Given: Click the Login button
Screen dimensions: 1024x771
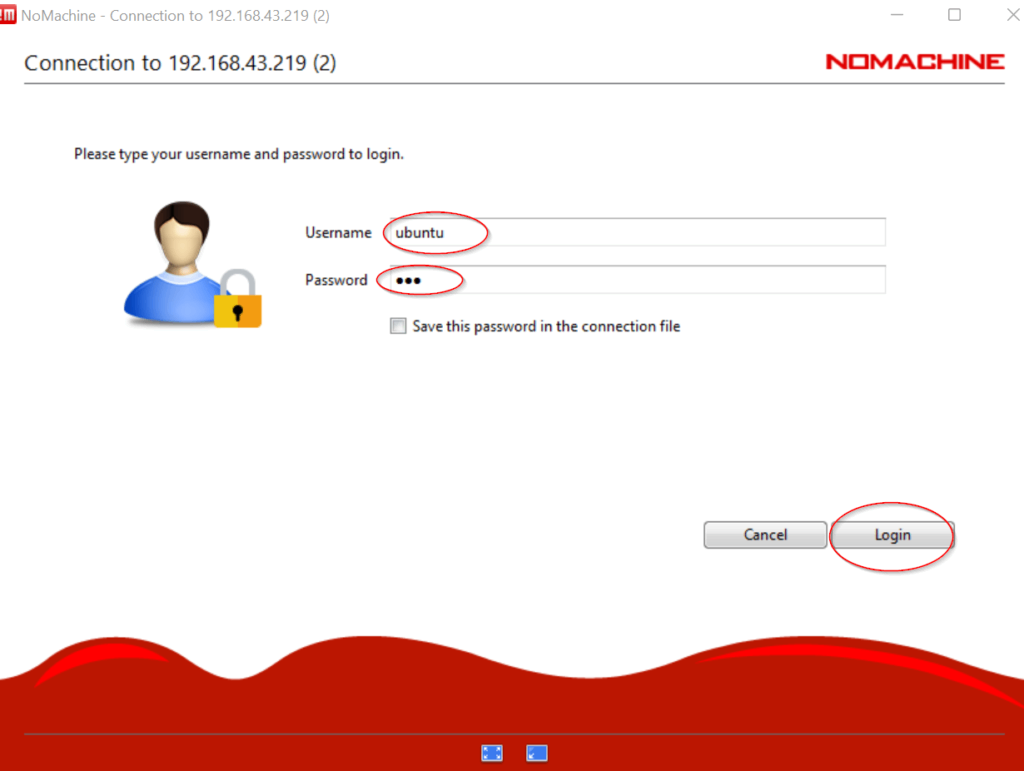Looking at the screenshot, I should click(x=893, y=535).
